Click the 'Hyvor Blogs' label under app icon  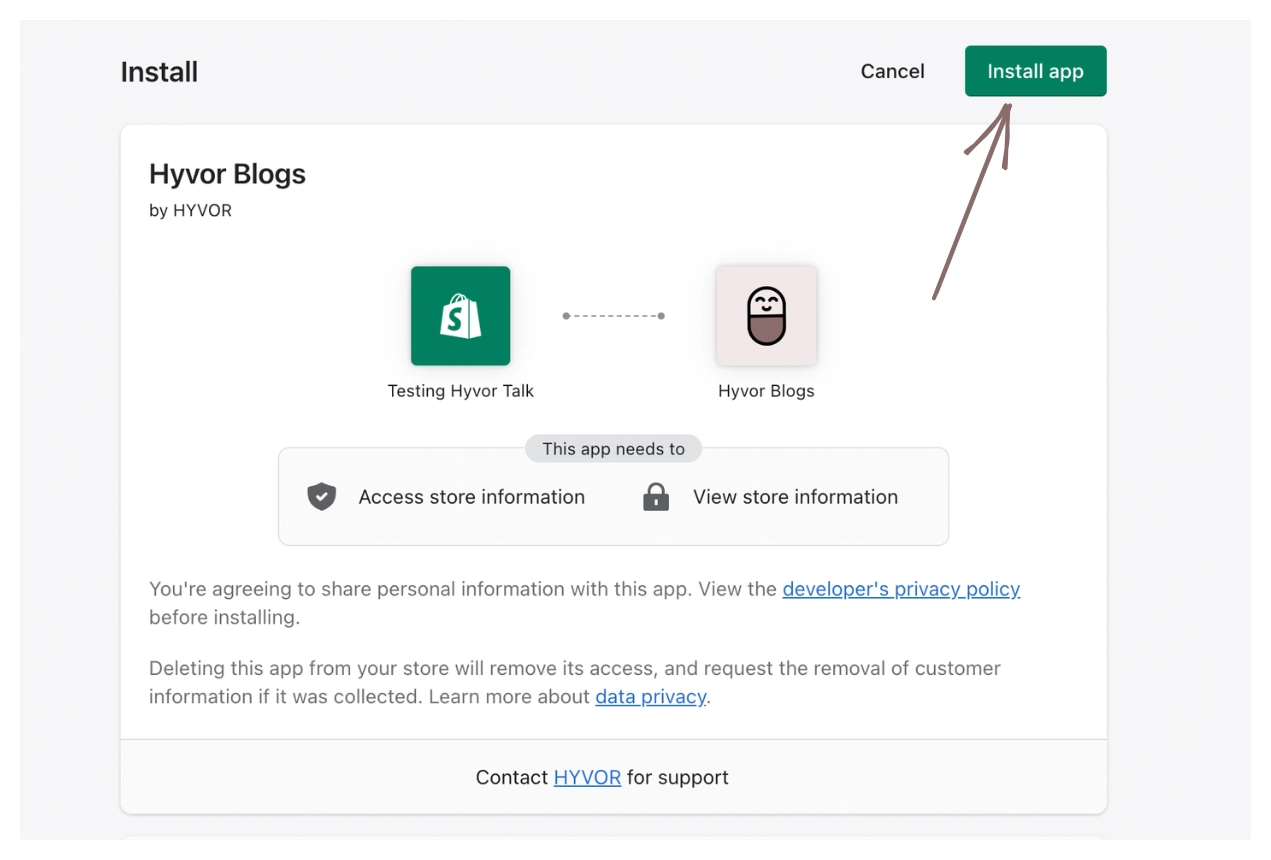[x=766, y=391]
